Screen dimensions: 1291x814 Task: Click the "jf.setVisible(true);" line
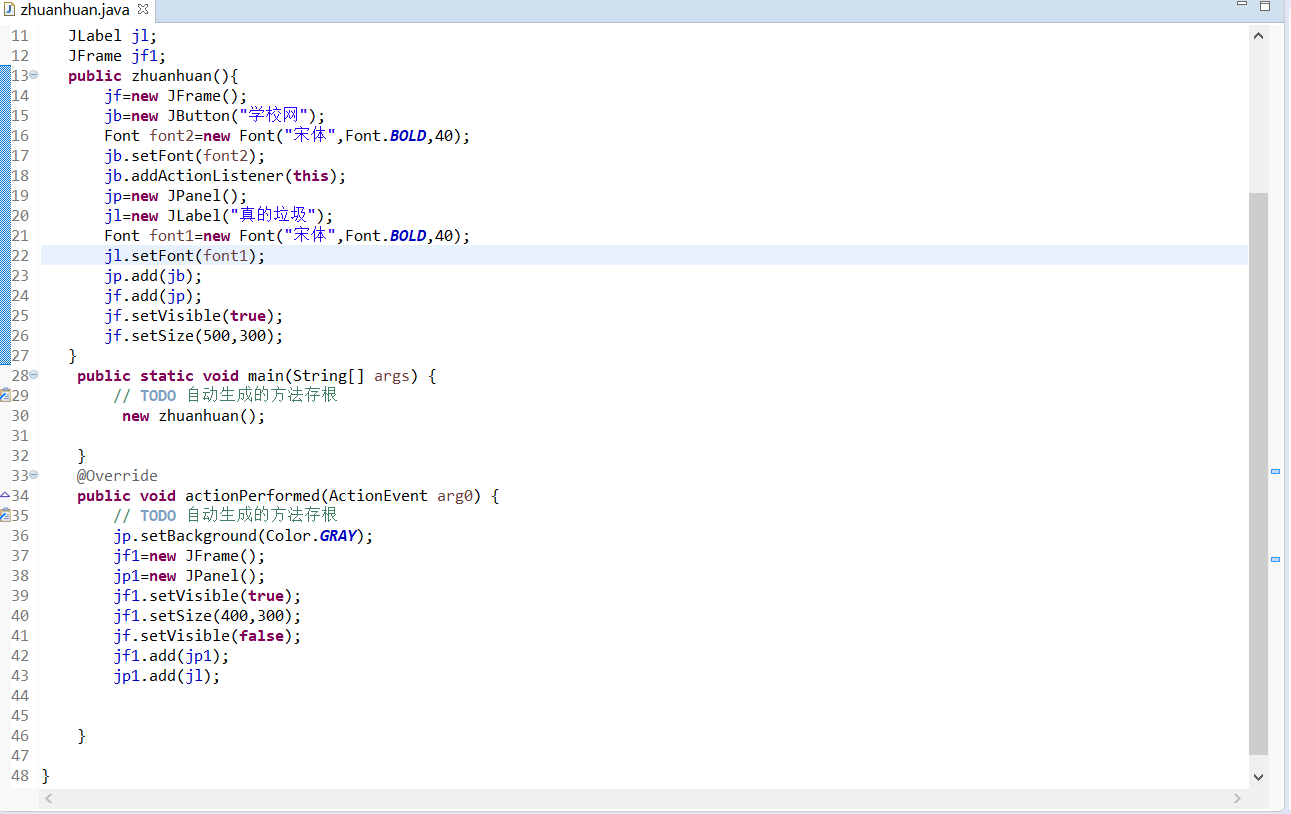(x=194, y=315)
